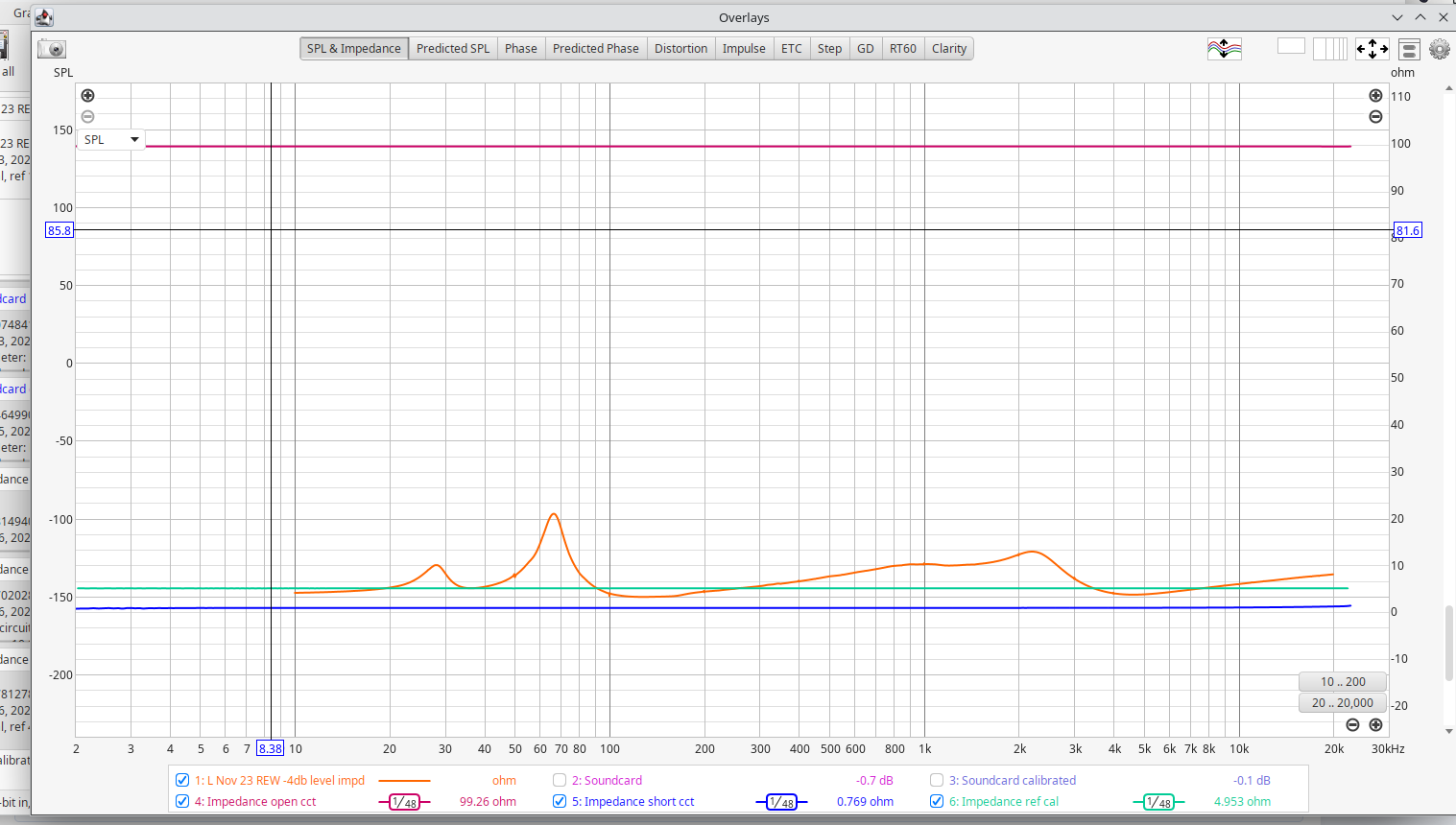
Task: Hide 6: Impedance ref cal trace
Action: (937, 801)
